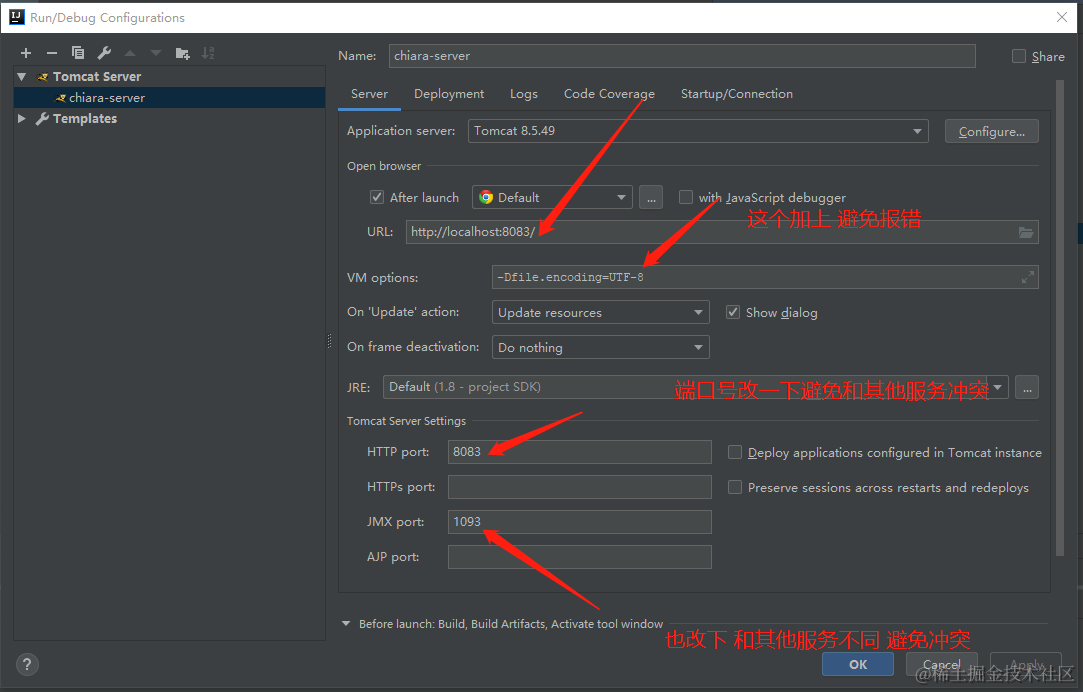This screenshot has height=692, width=1083.
Task: Toggle After launch checkbox
Action: [377, 198]
